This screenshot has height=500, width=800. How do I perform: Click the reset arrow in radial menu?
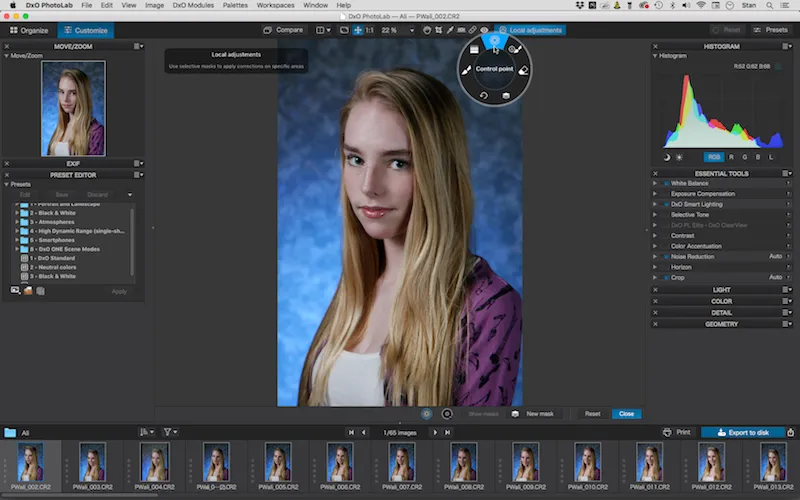point(483,95)
